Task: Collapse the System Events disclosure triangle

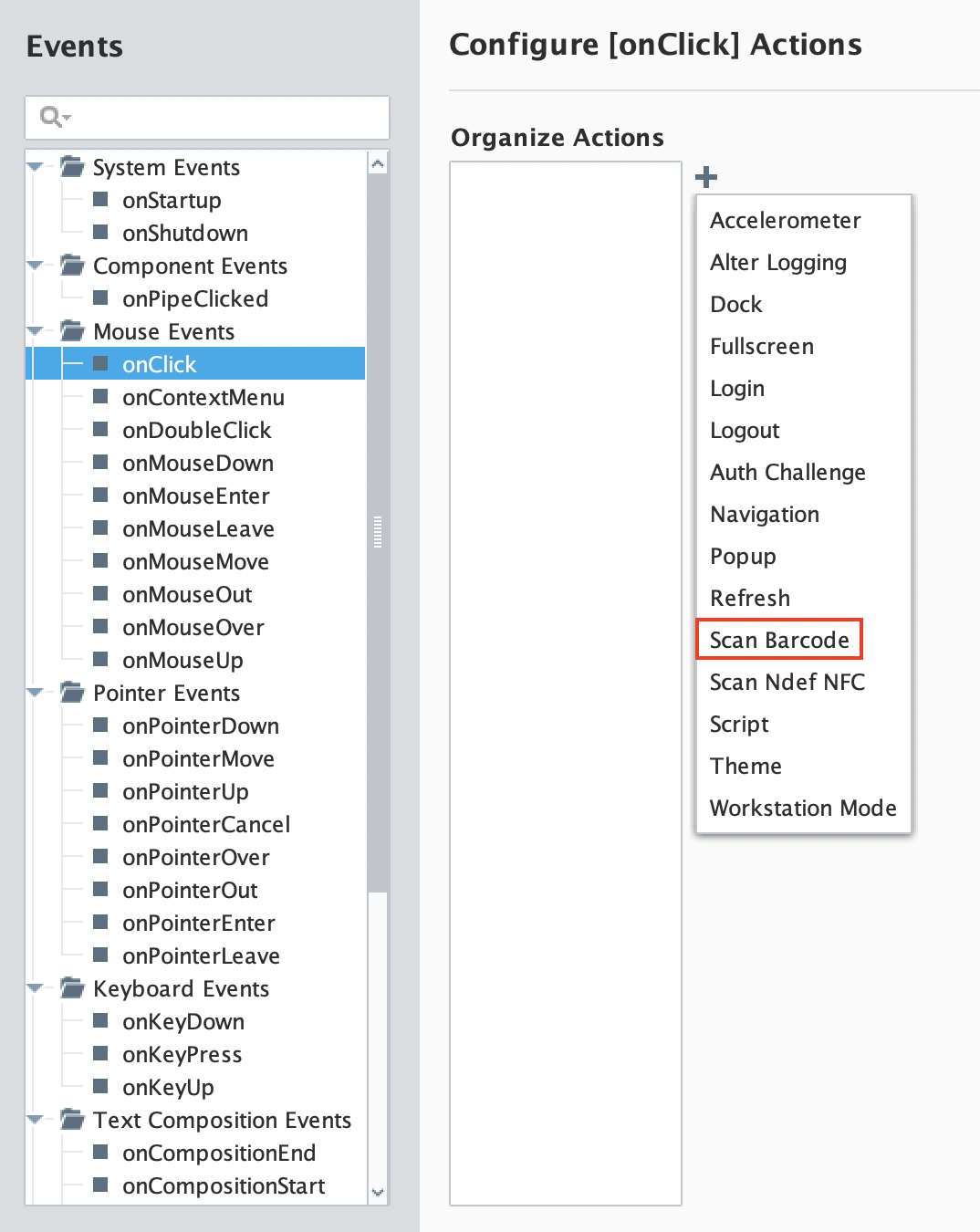Action: point(36,167)
